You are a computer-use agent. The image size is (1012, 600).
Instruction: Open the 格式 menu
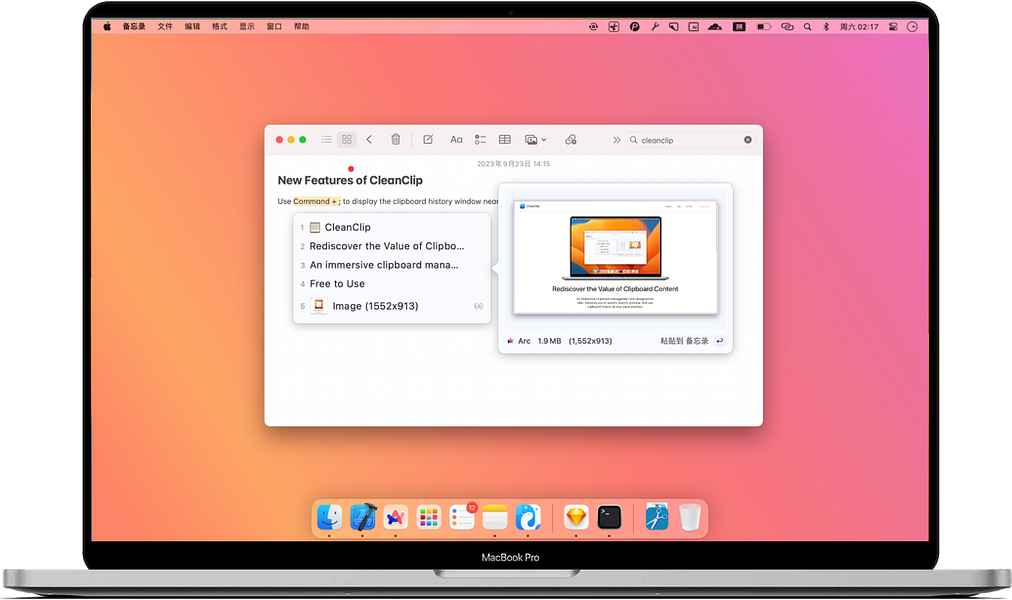[x=219, y=26]
